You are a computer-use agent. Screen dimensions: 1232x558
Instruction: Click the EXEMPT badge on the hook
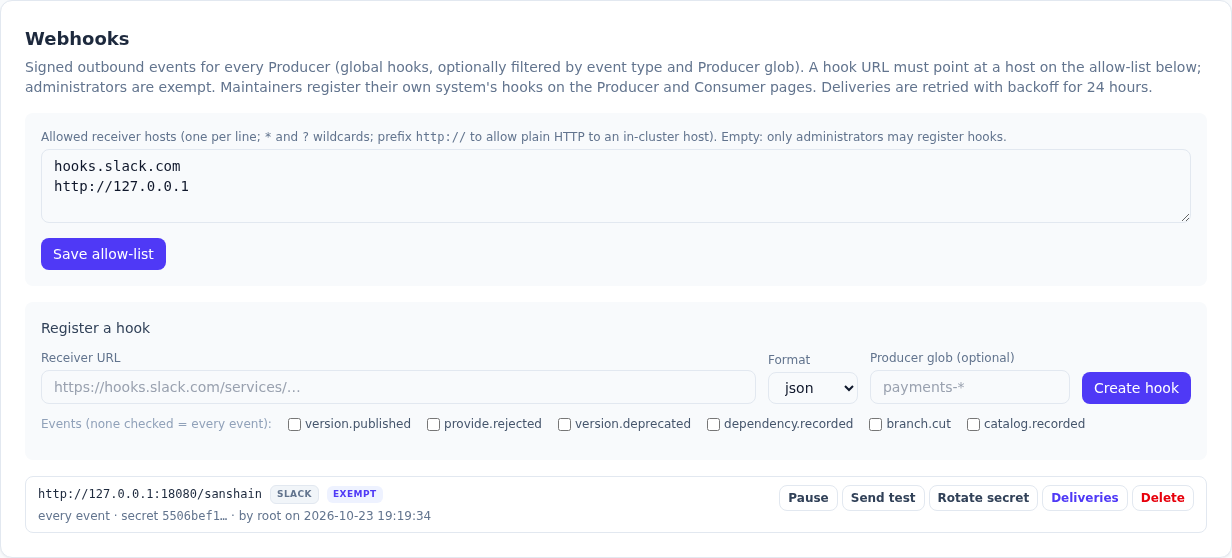[x=355, y=494]
